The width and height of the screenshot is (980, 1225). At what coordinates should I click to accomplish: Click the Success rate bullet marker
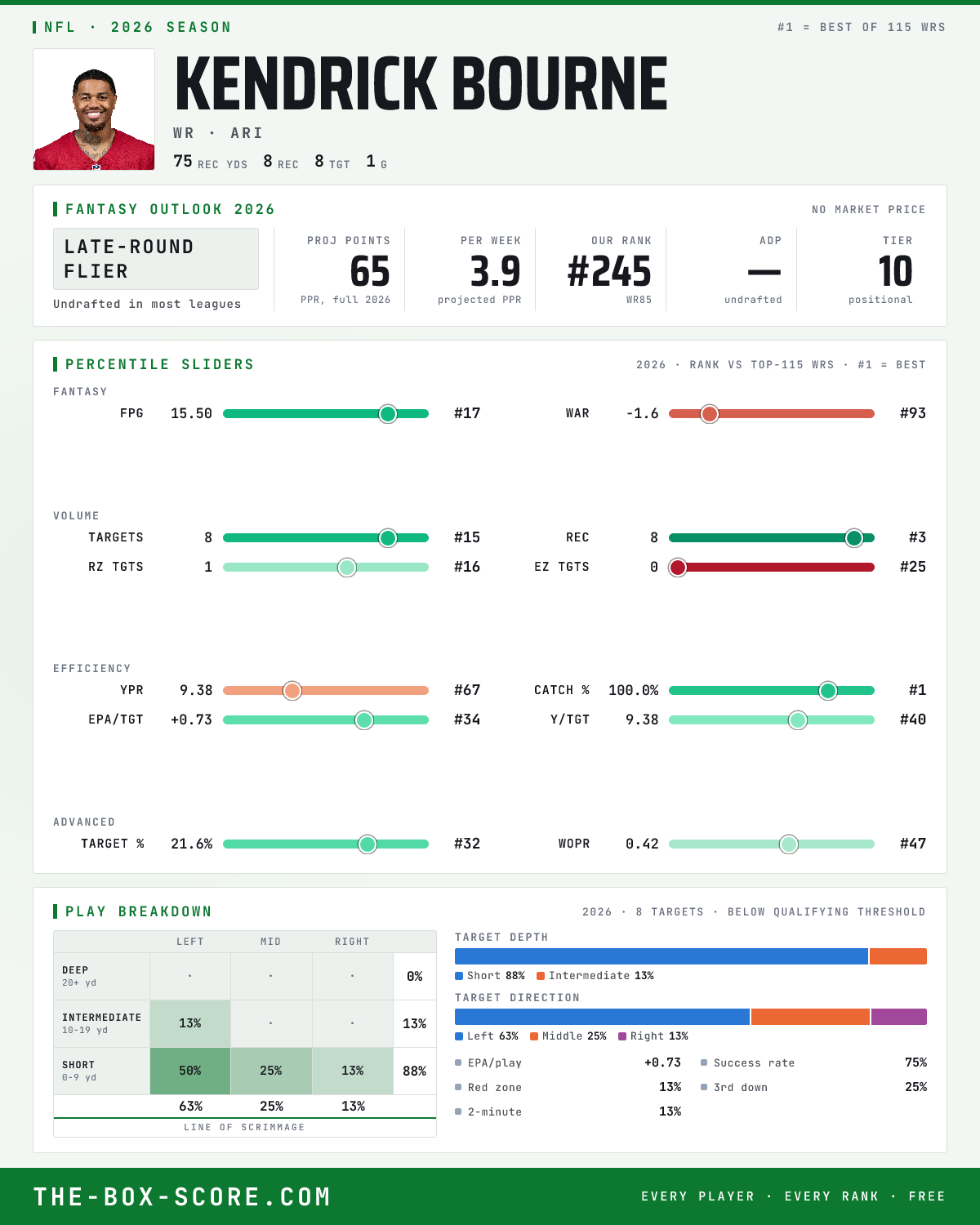point(704,1063)
